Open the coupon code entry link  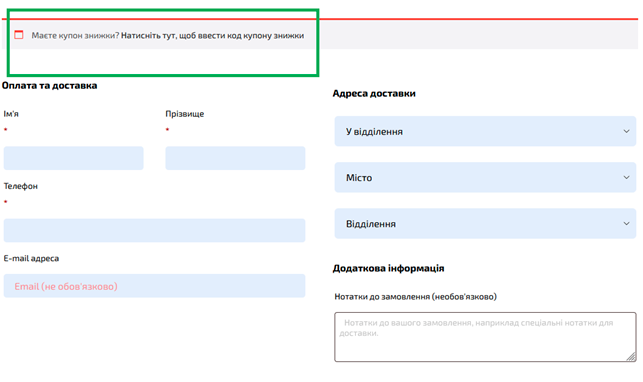pos(212,36)
